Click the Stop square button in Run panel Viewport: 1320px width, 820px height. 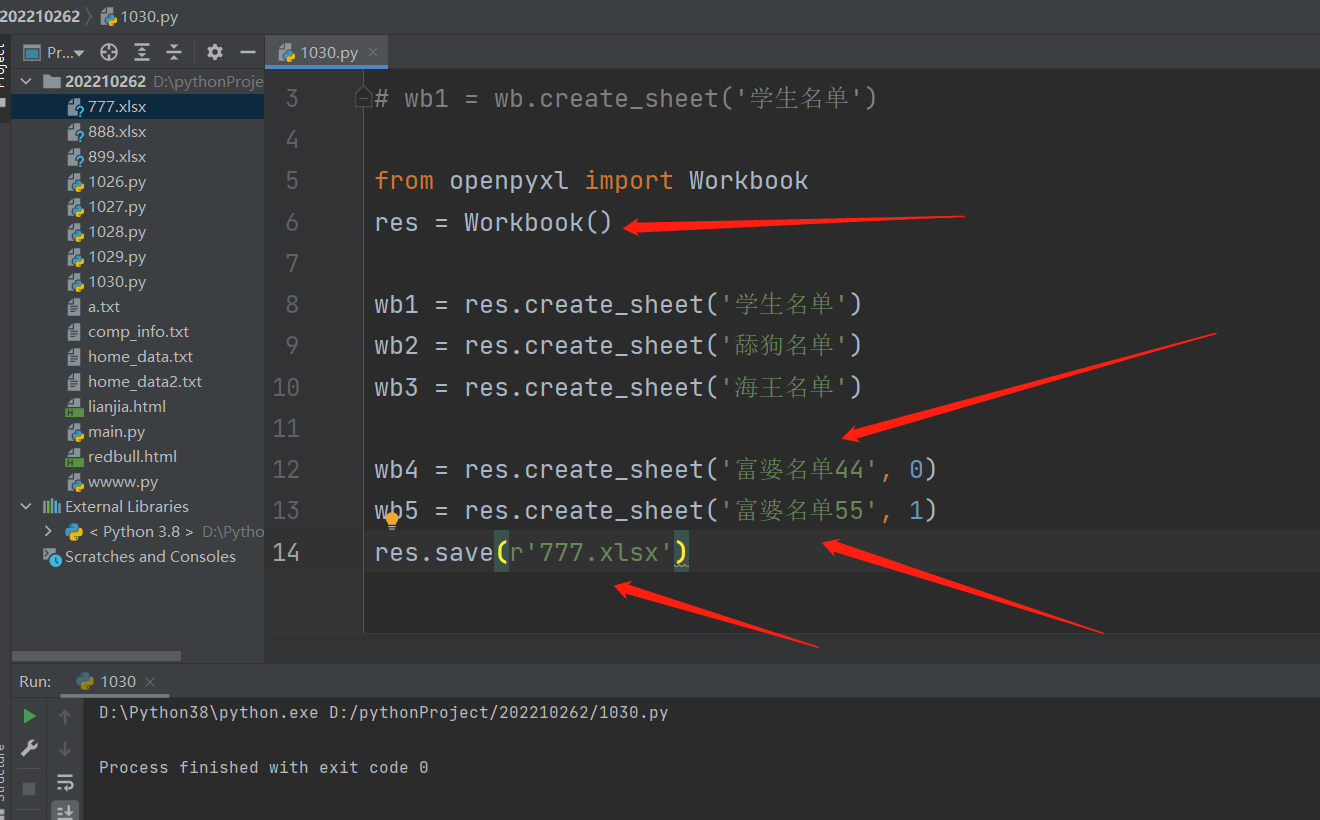point(29,788)
